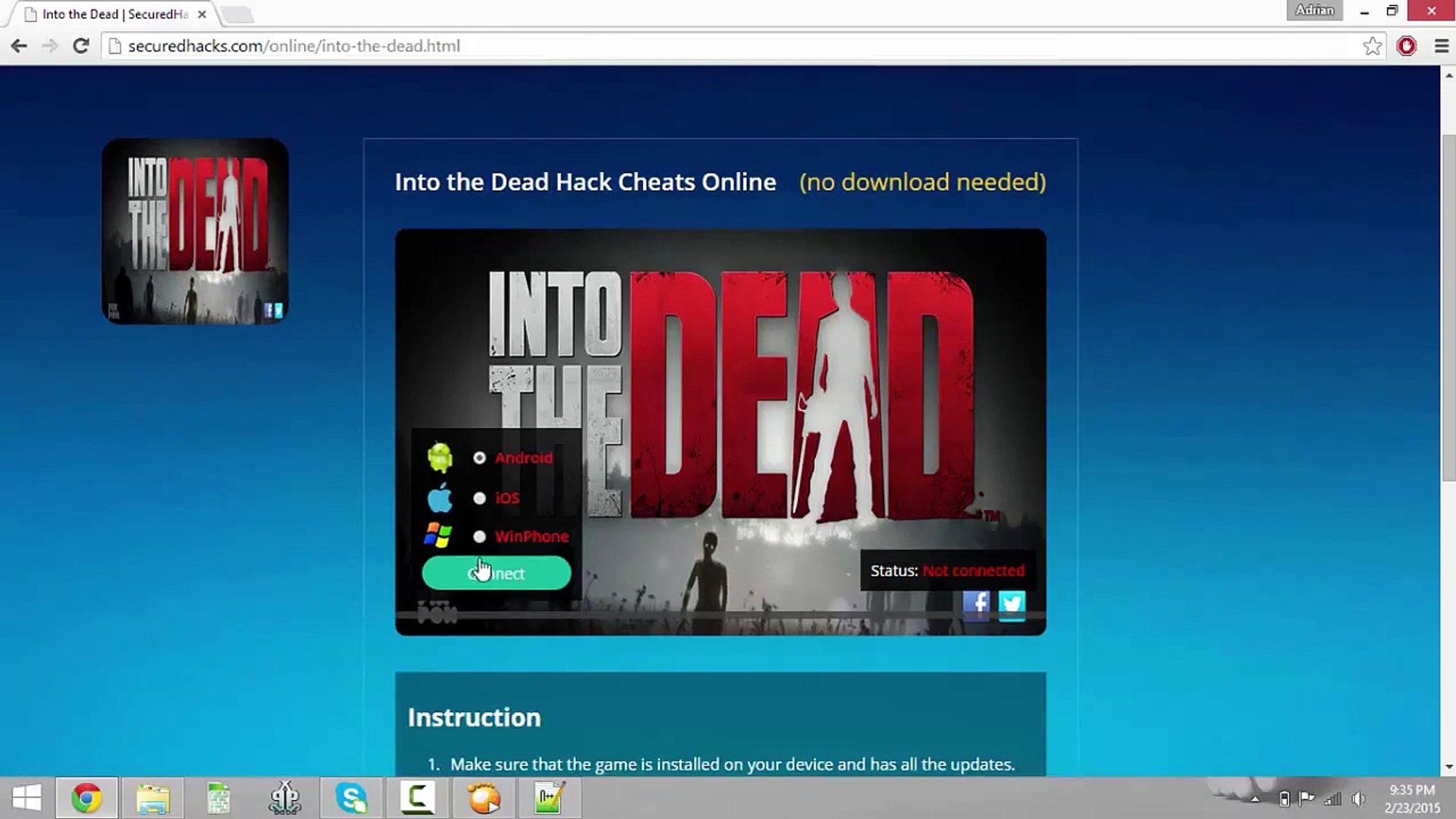Image resolution: width=1456 pixels, height=819 pixels.
Task: Select the iOS radio option
Action: click(479, 498)
